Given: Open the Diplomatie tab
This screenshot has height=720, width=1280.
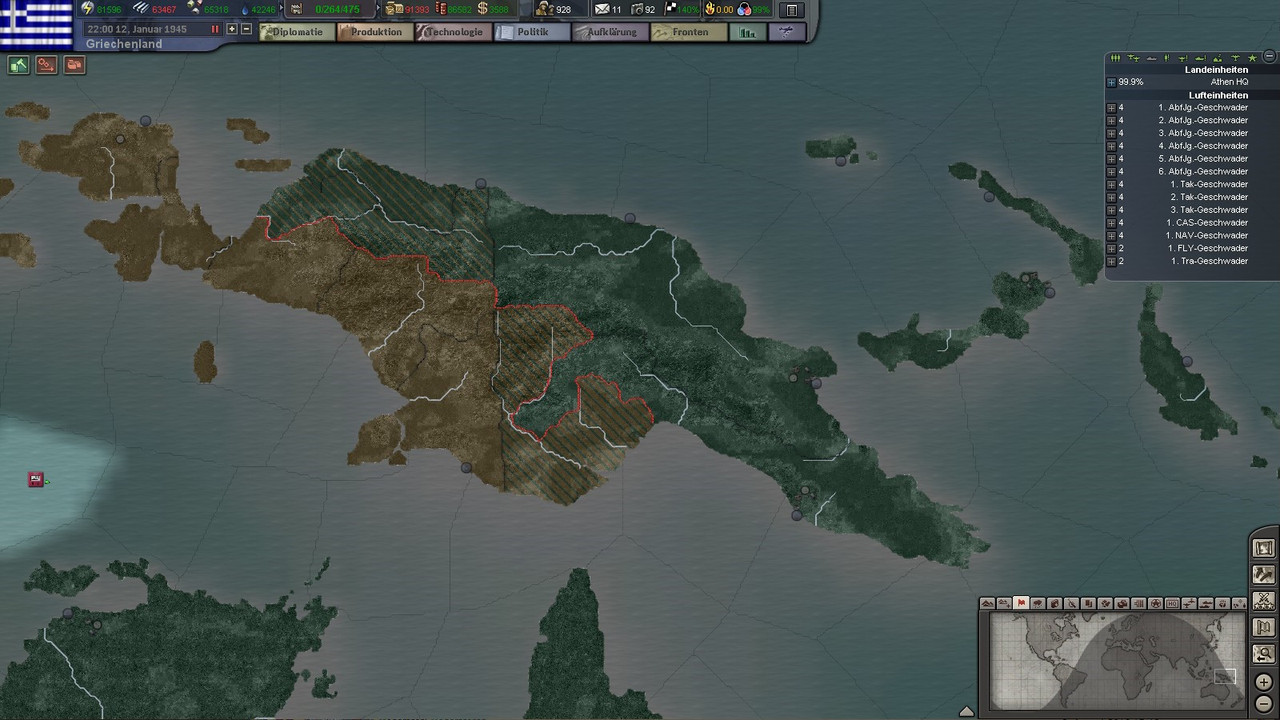Looking at the screenshot, I should click(296, 32).
